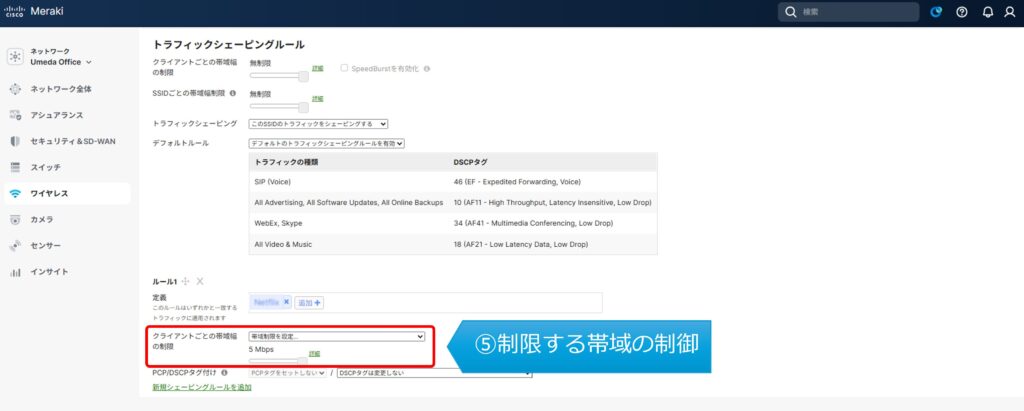Click the 5 Mbps bandwidth limit slider
The width and height of the screenshot is (1024, 411).
pyautogui.click(x=278, y=358)
